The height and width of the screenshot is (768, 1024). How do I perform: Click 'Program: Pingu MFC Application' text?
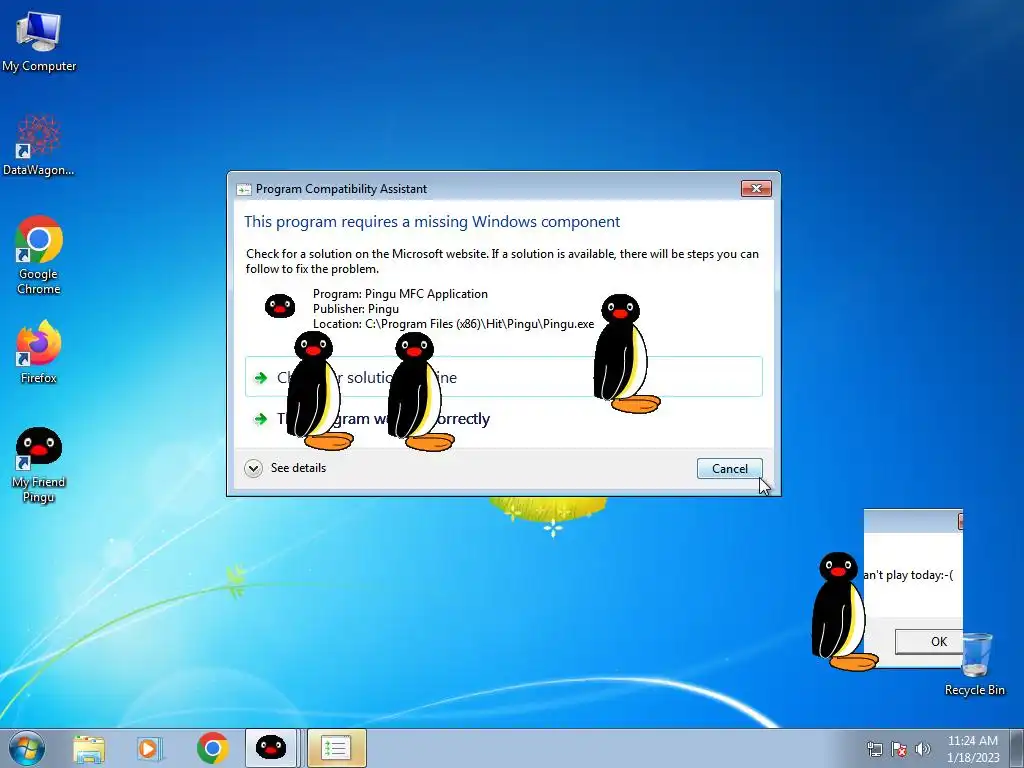click(400, 294)
